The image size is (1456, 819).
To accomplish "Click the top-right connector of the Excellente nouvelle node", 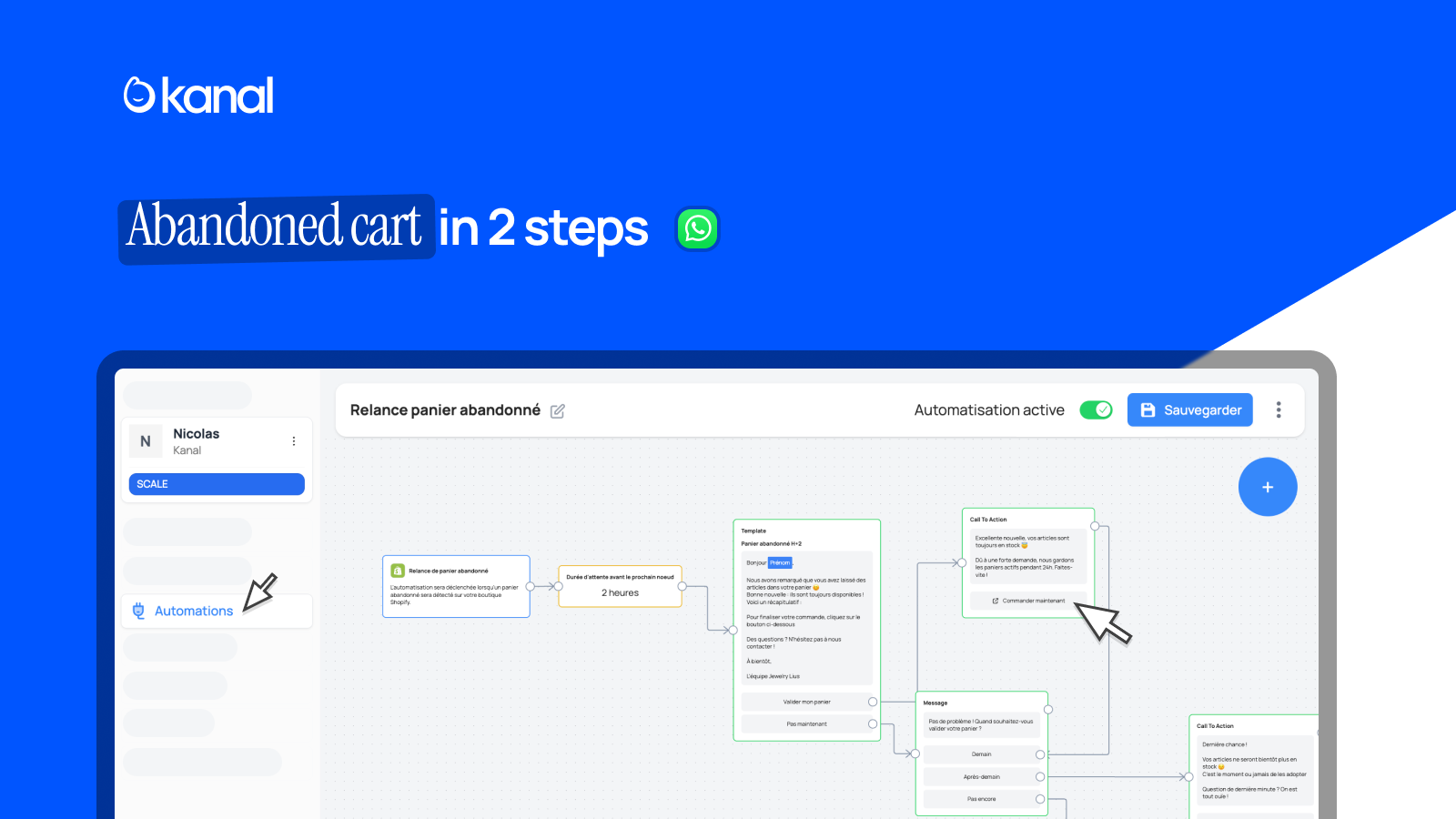I will coord(1095,526).
